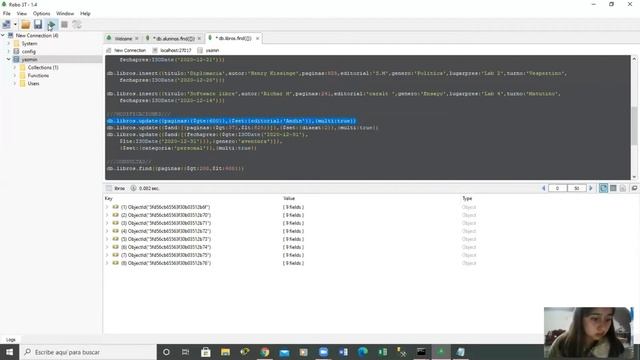Click the Key column header
Viewport: 640px width, 360px height.
coord(109,198)
